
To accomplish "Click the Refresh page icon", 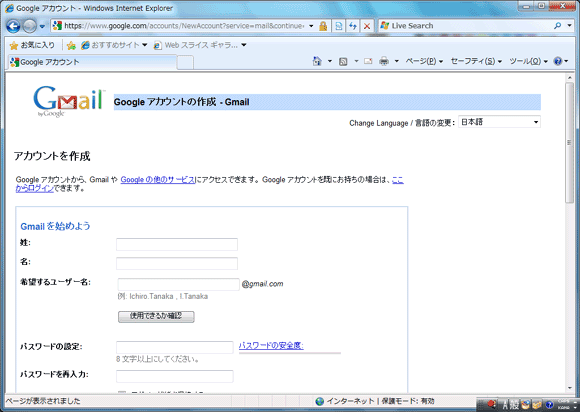I will point(353,26).
